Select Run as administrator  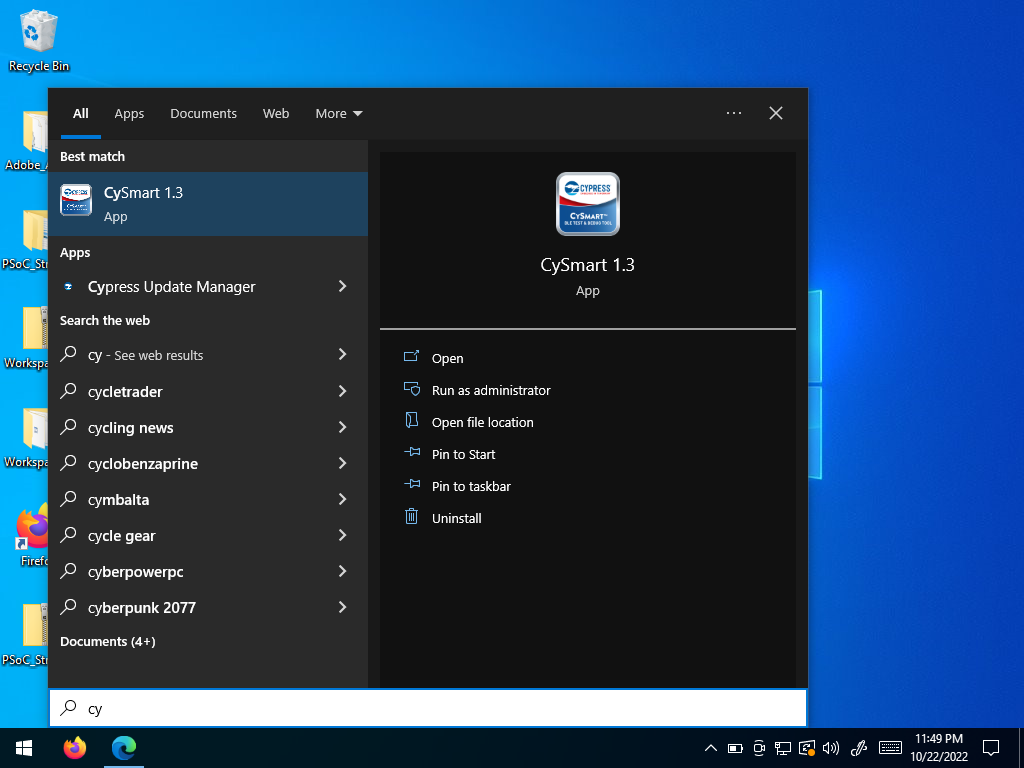click(x=491, y=391)
